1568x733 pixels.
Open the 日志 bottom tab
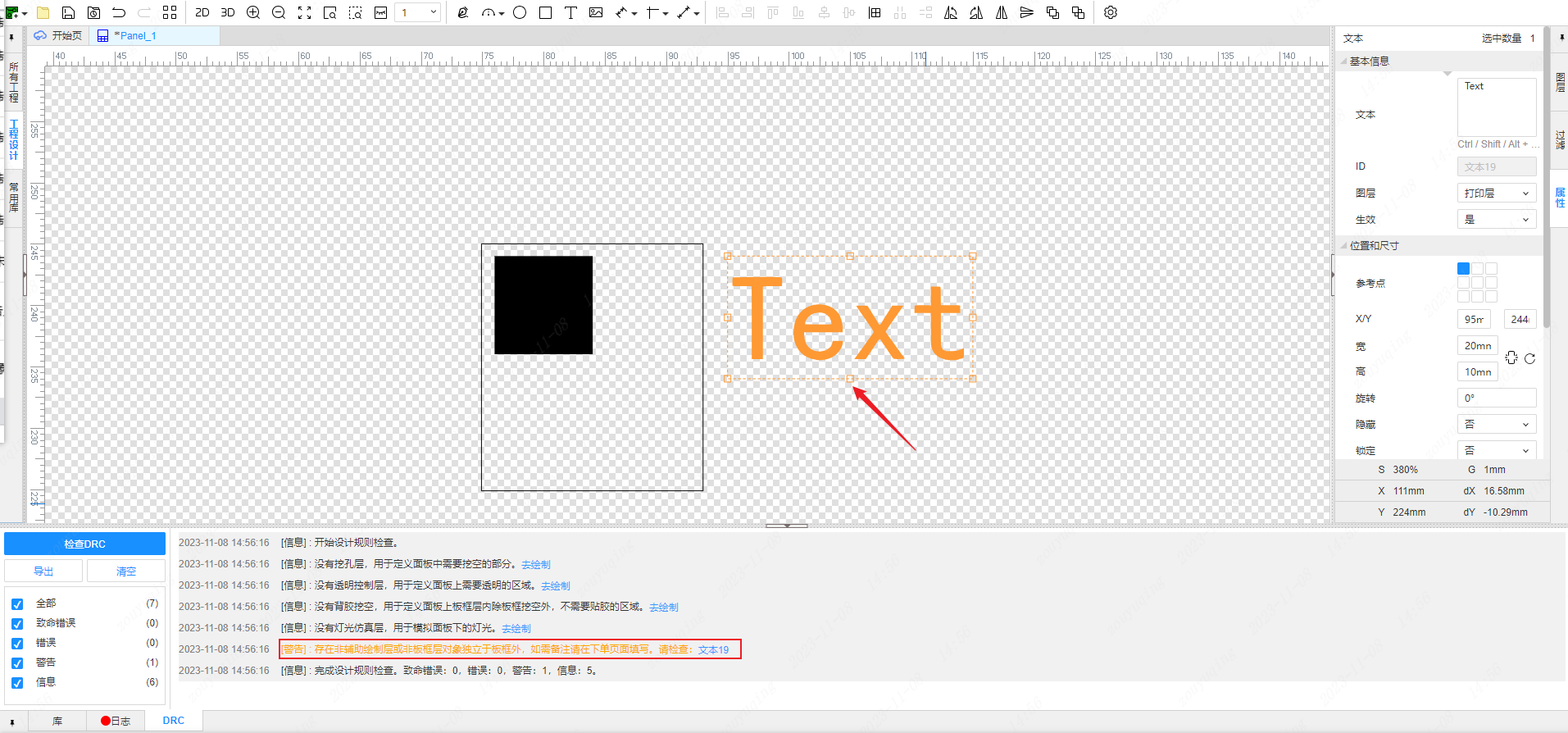pyautogui.click(x=116, y=721)
